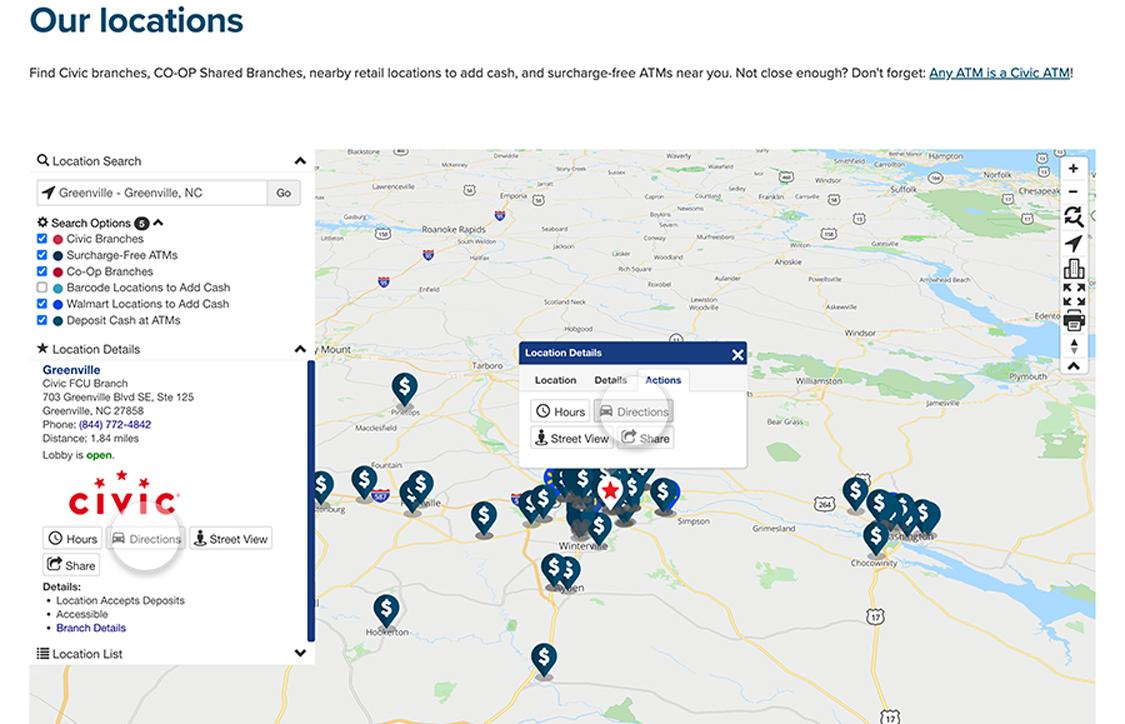This screenshot has width=1125, height=724.
Task: Open the Branch Details link
Action: point(91,627)
